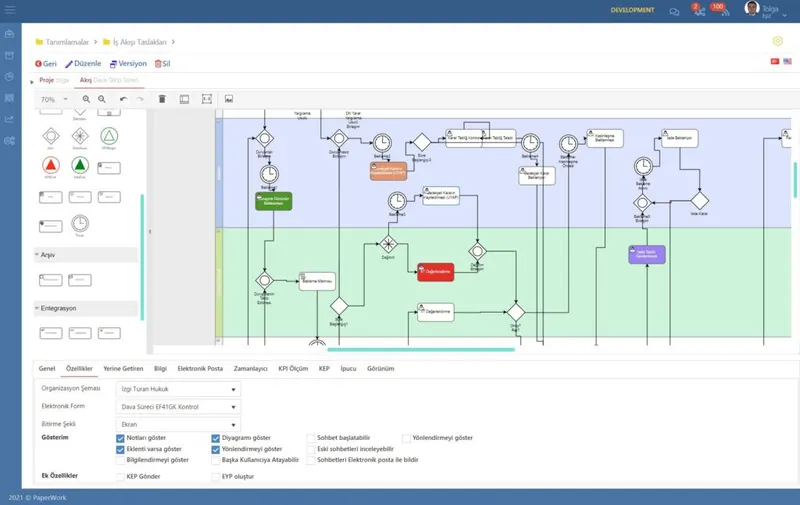Viewport: 800px width, 505px height.
Task: Enable Sohbetleri Elektronik posta ile bildir
Action: [311, 460]
